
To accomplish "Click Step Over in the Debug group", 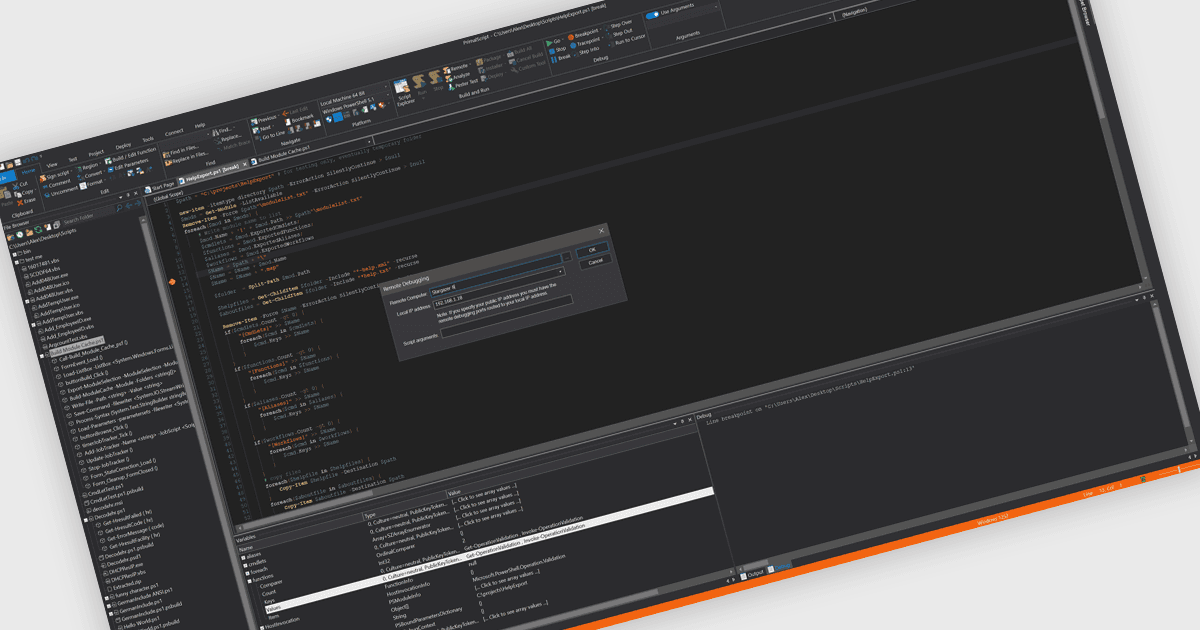I will pos(620,24).
